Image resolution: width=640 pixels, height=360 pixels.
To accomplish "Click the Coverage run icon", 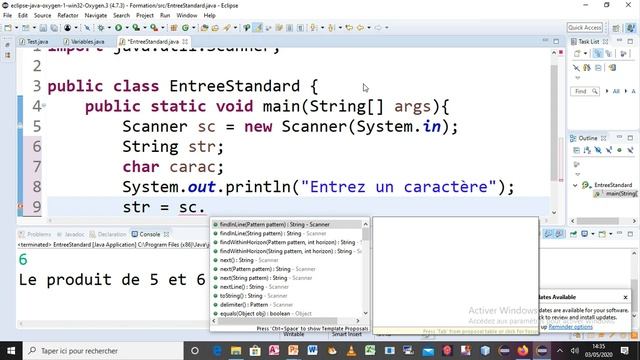I will pyautogui.click(x=136, y=28).
